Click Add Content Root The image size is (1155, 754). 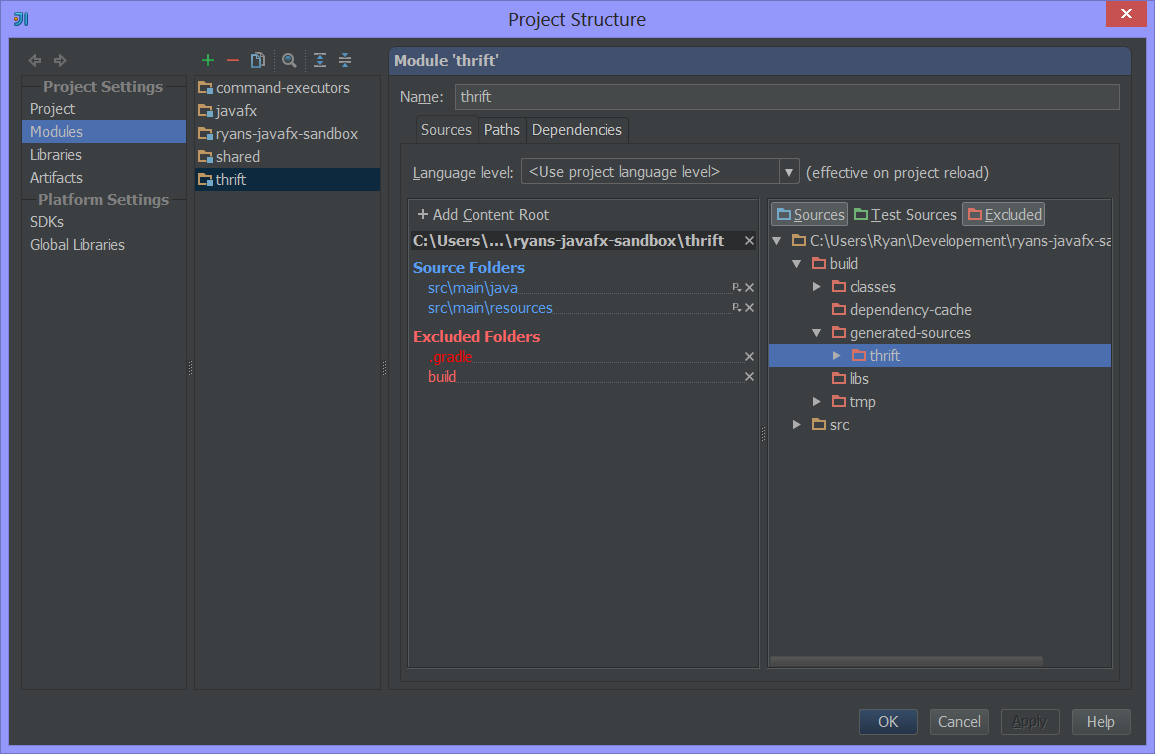pyautogui.click(x=483, y=214)
